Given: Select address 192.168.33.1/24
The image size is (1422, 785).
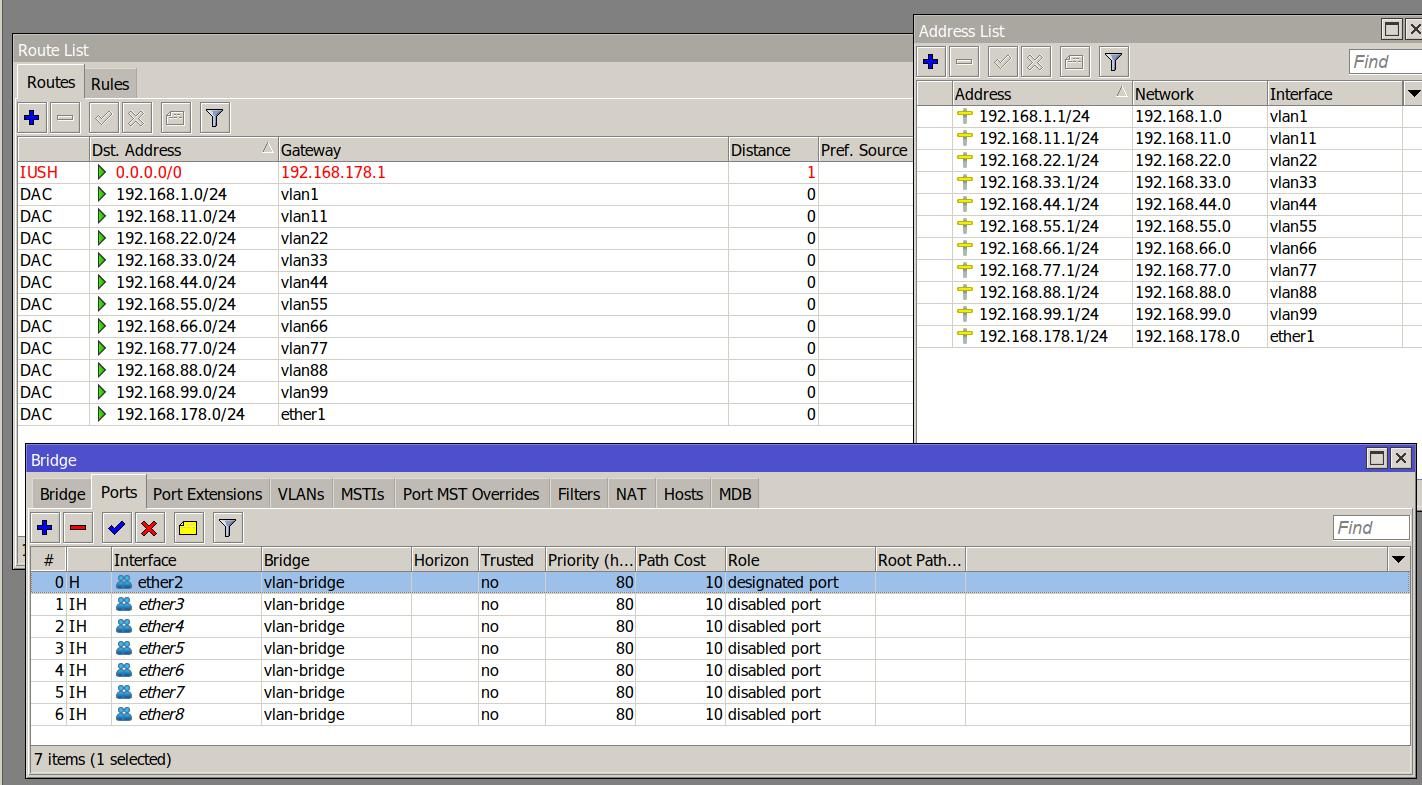Looking at the screenshot, I should 1169,182.
